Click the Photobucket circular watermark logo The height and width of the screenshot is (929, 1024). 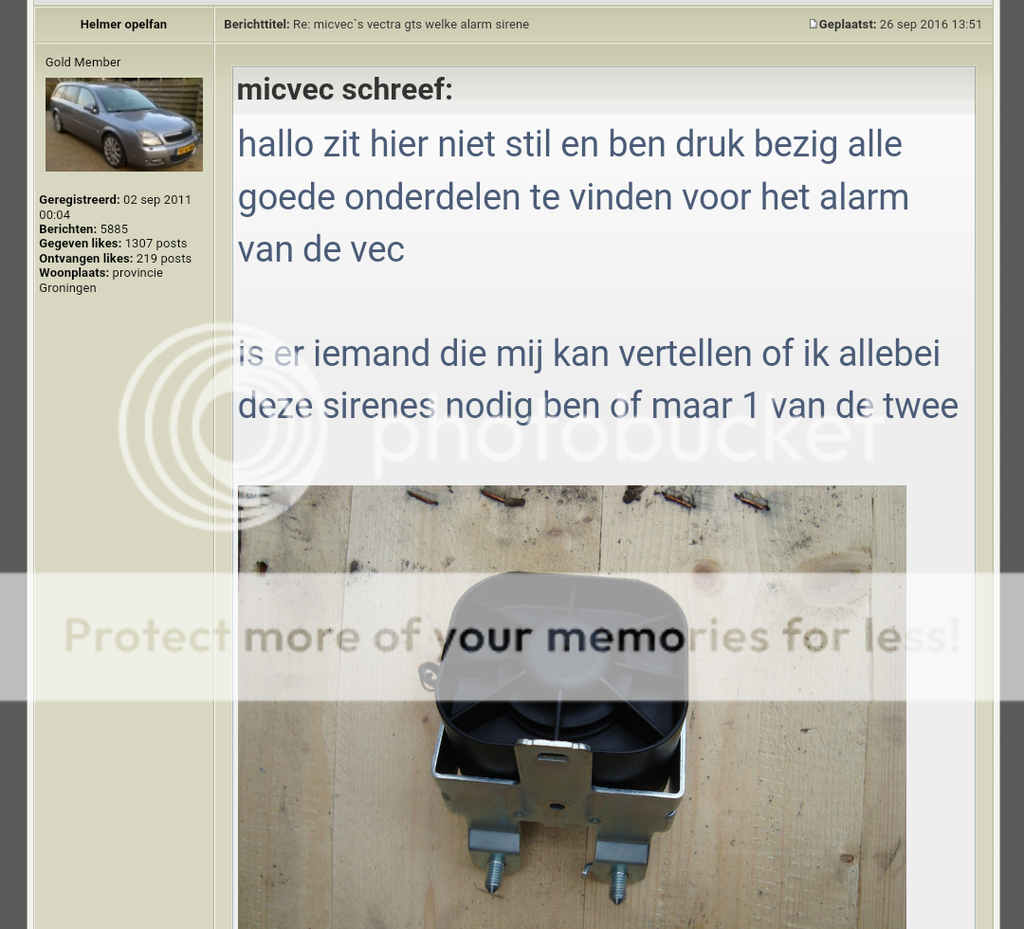(222, 426)
